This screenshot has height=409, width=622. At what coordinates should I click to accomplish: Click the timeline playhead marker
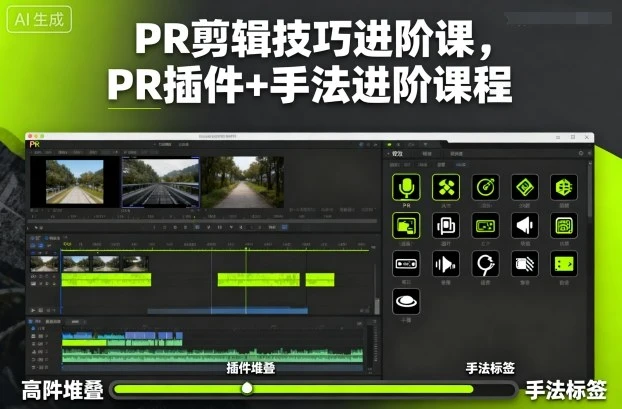tap(245, 246)
